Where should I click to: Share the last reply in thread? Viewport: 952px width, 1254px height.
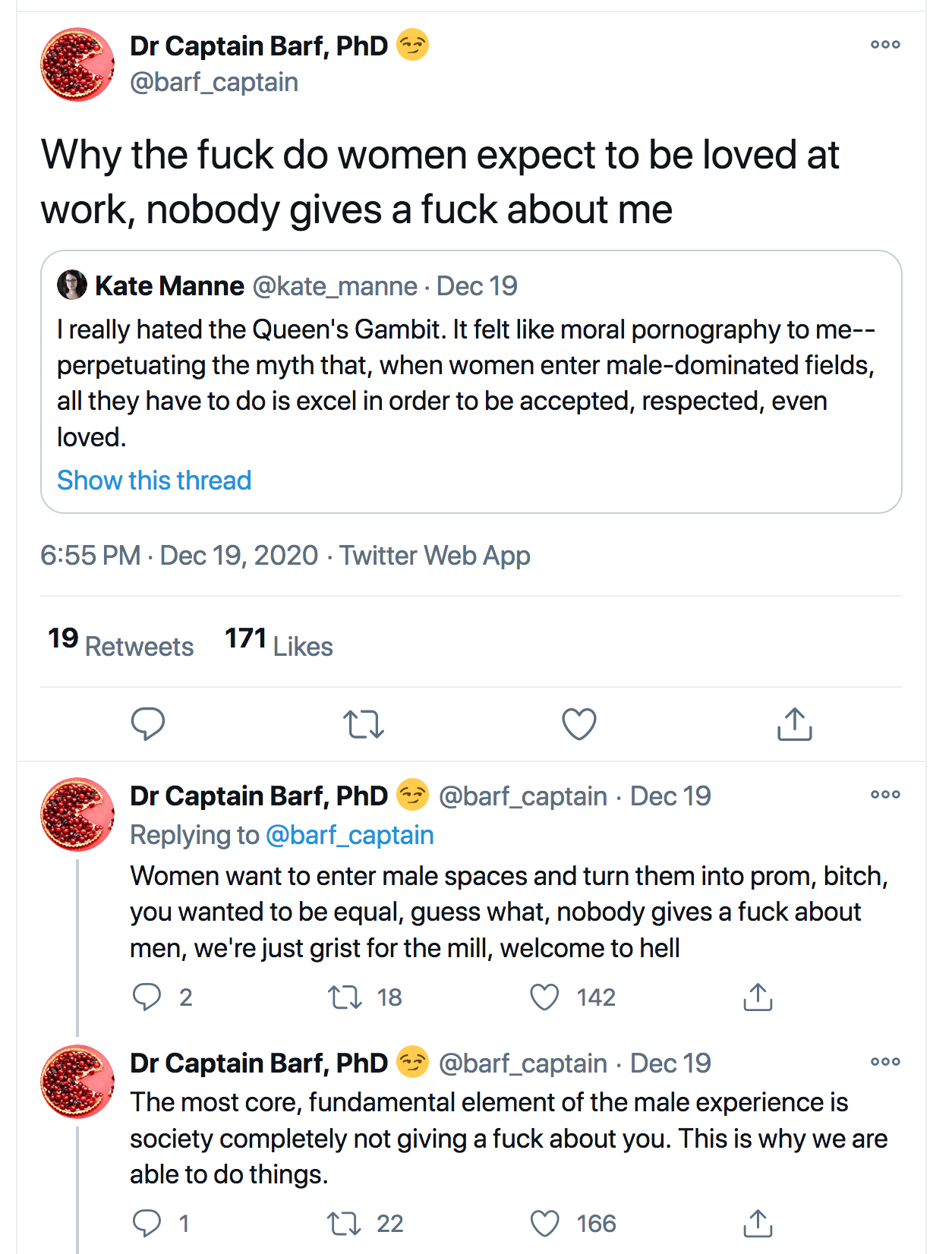[x=758, y=1223]
